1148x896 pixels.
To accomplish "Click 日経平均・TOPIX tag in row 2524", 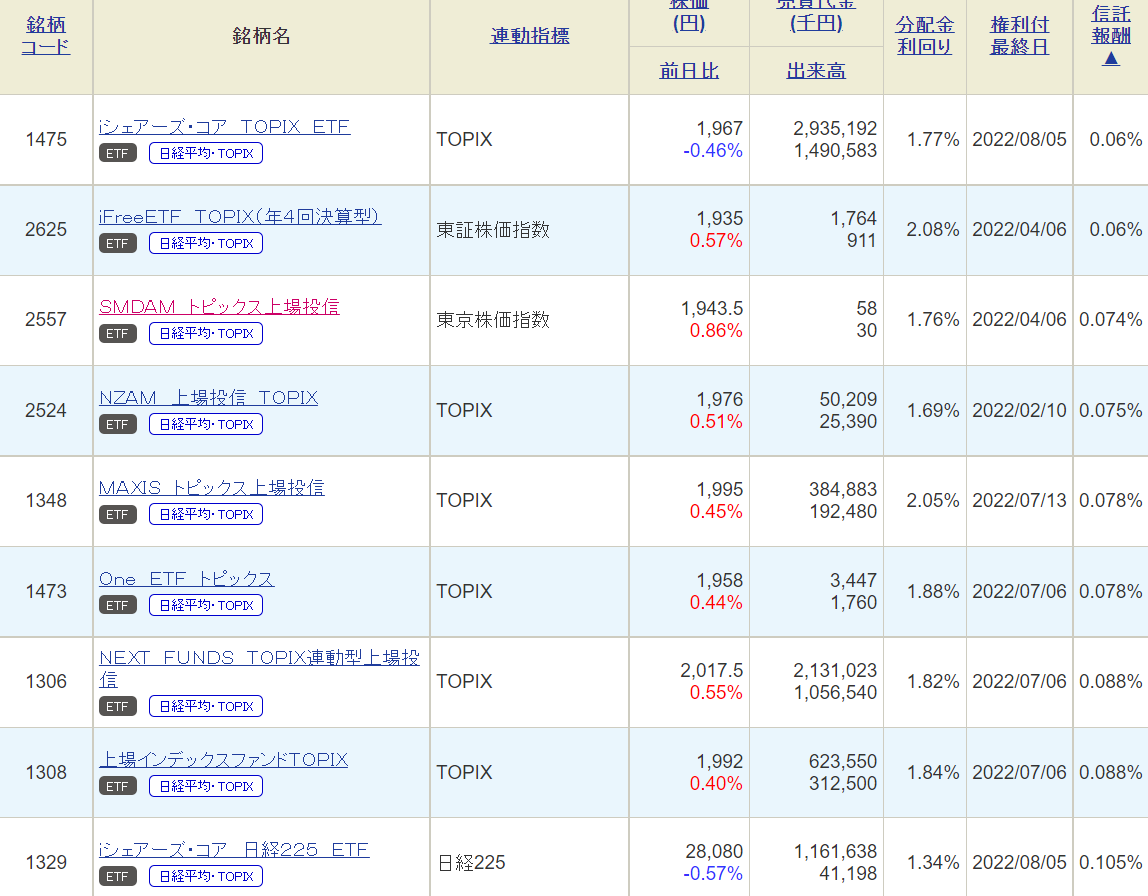I will (206, 424).
